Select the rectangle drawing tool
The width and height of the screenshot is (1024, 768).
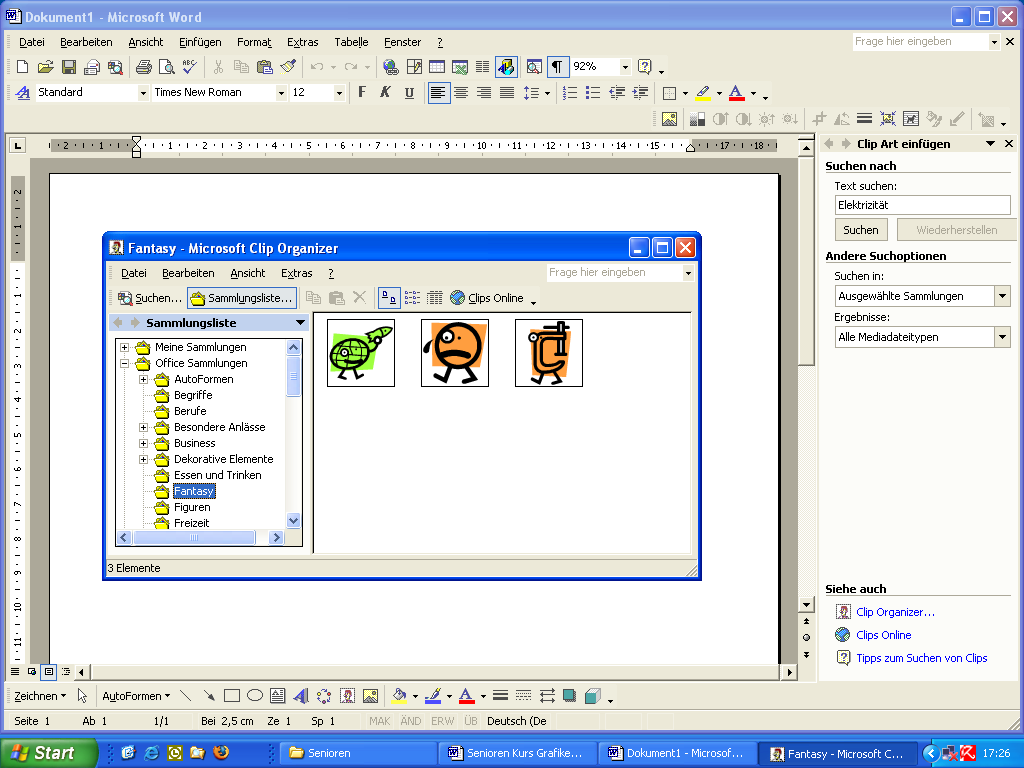[x=232, y=696]
